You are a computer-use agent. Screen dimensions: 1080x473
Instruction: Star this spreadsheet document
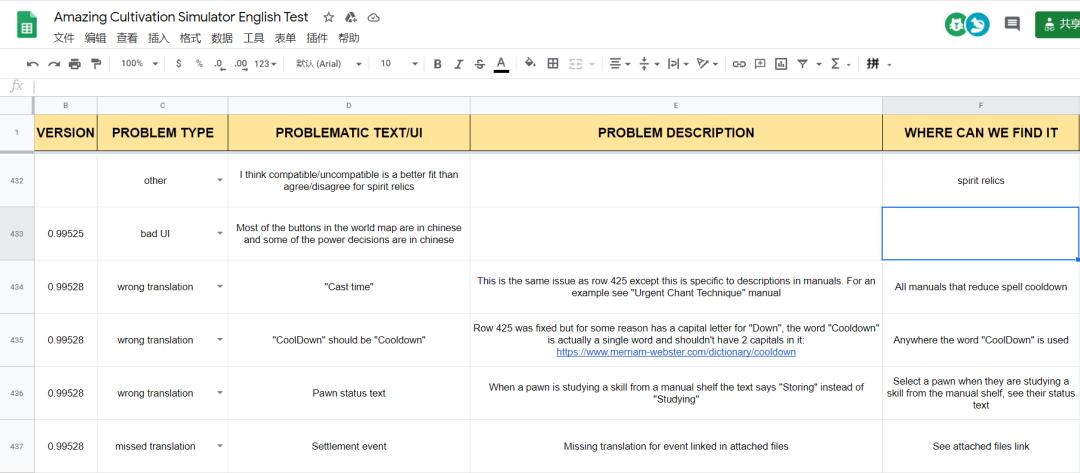click(x=329, y=18)
